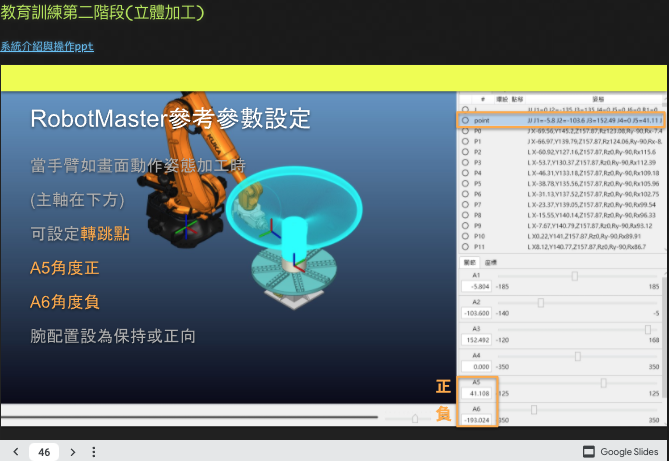Click the slide number 46 field

[x=44, y=452]
